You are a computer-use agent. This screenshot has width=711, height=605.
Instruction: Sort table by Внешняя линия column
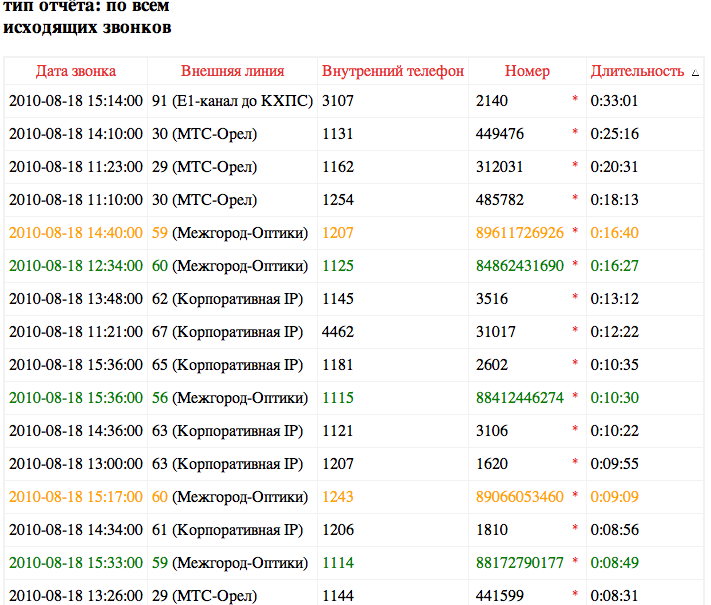click(x=232, y=71)
